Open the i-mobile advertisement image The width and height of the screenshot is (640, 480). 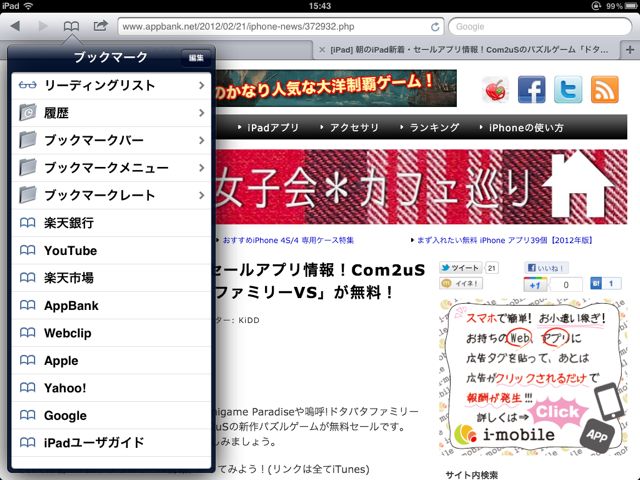[x=533, y=376]
